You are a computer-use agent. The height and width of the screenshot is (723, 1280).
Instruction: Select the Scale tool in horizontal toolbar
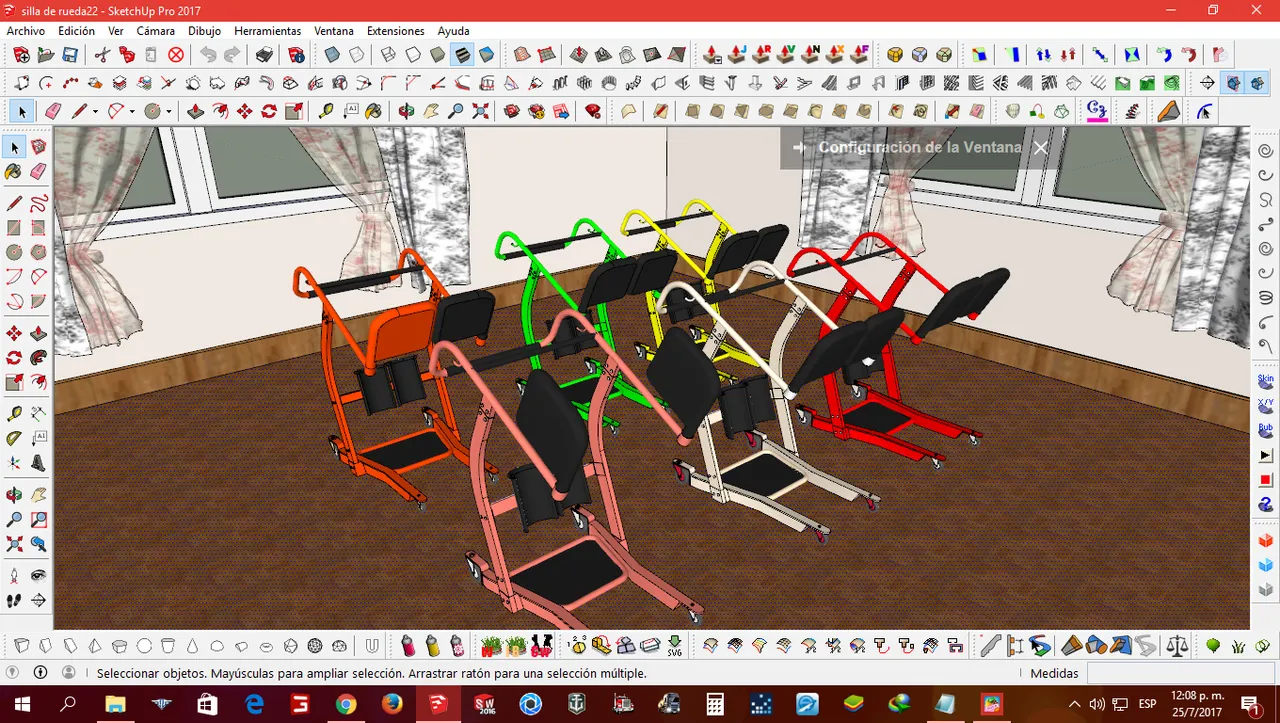point(294,111)
